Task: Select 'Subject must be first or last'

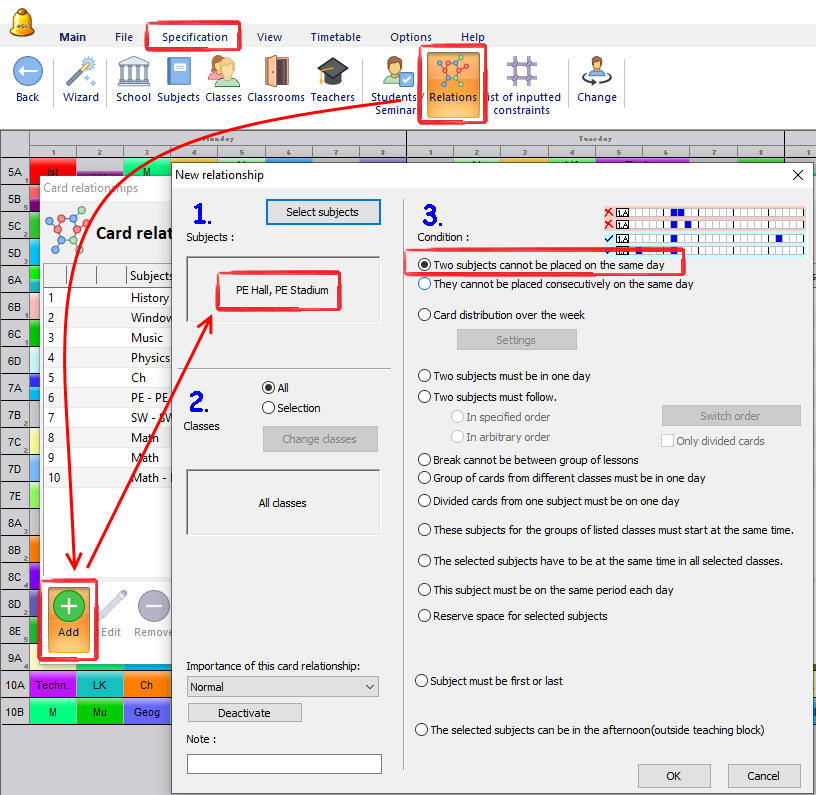Action: 422,681
